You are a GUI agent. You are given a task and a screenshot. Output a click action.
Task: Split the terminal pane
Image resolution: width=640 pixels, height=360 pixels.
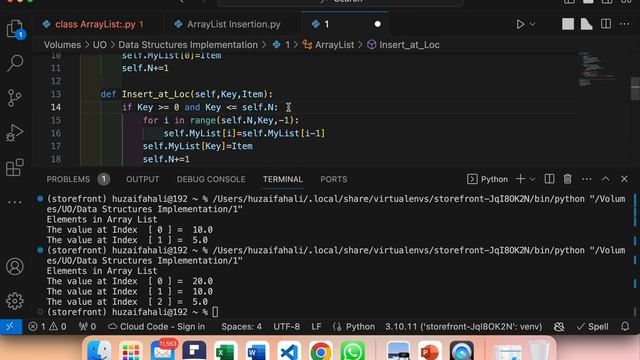pos(549,179)
